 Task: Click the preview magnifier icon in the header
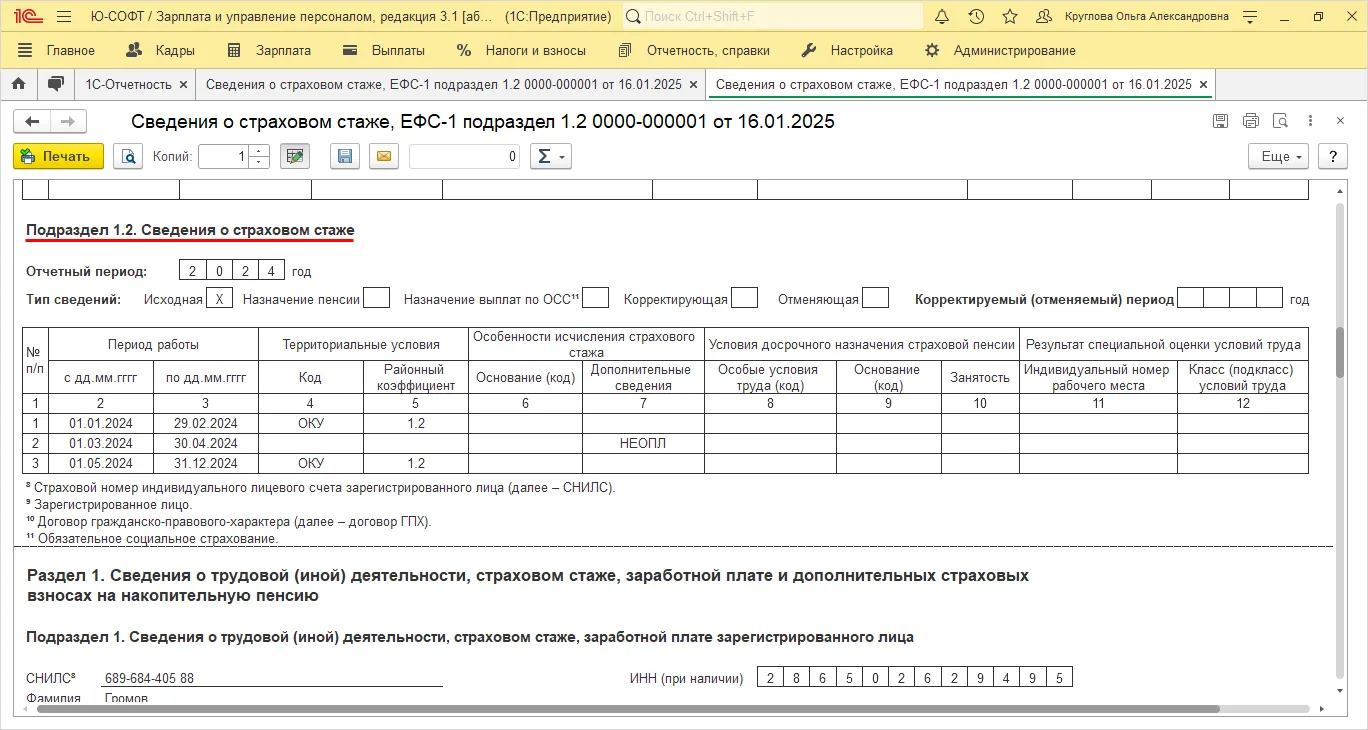pos(1280,121)
